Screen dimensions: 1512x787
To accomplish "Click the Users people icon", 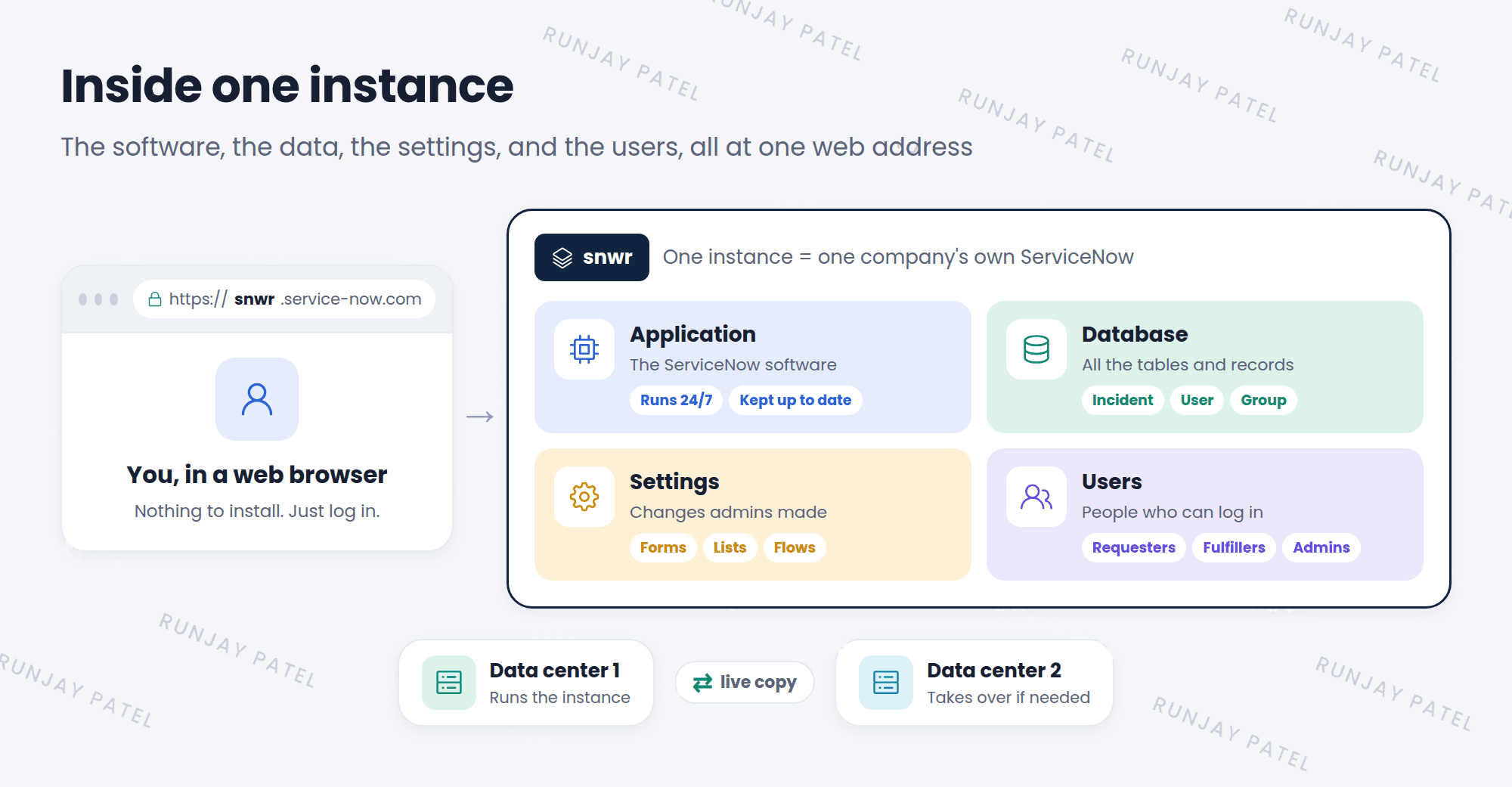I will pos(1036,497).
